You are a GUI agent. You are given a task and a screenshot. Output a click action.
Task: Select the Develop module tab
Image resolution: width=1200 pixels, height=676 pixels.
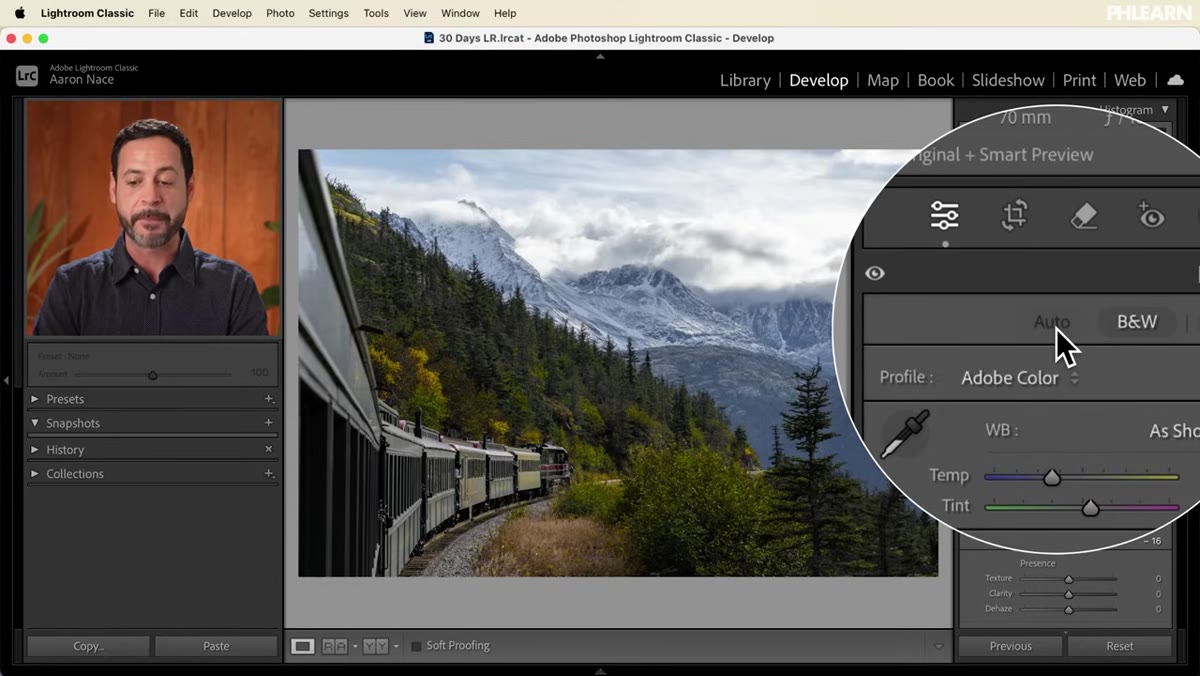coord(819,80)
